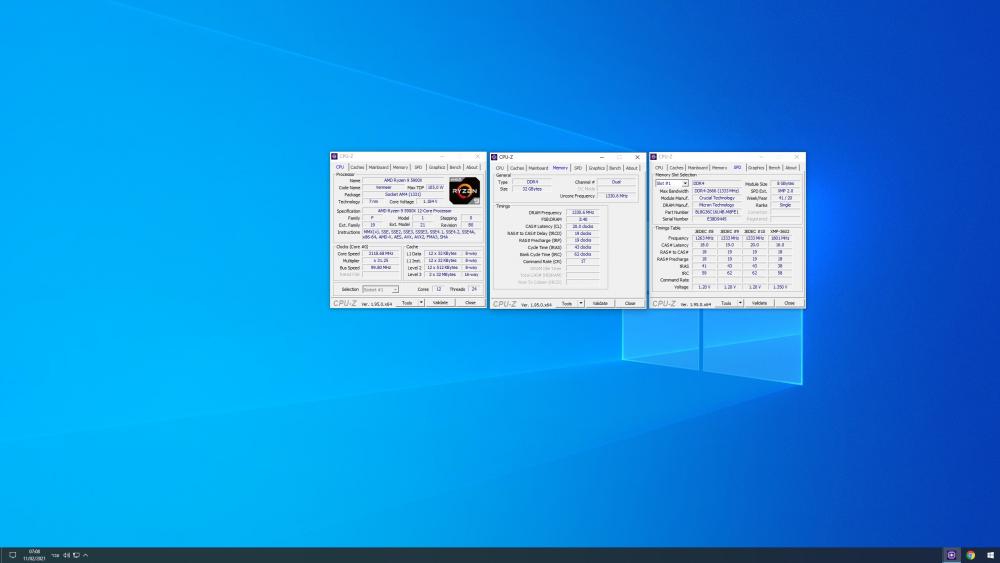
Task: Go to CPU tab in the SPD slot window
Action: [x=659, y=168]
